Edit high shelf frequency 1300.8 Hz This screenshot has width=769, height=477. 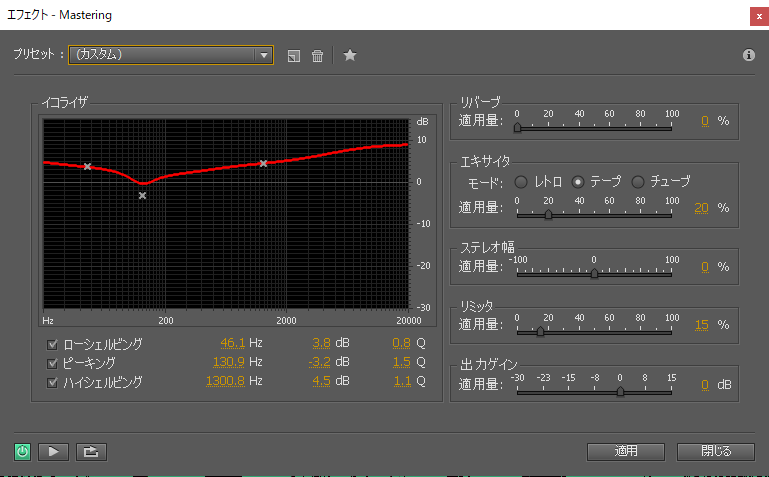click(225, 381)
